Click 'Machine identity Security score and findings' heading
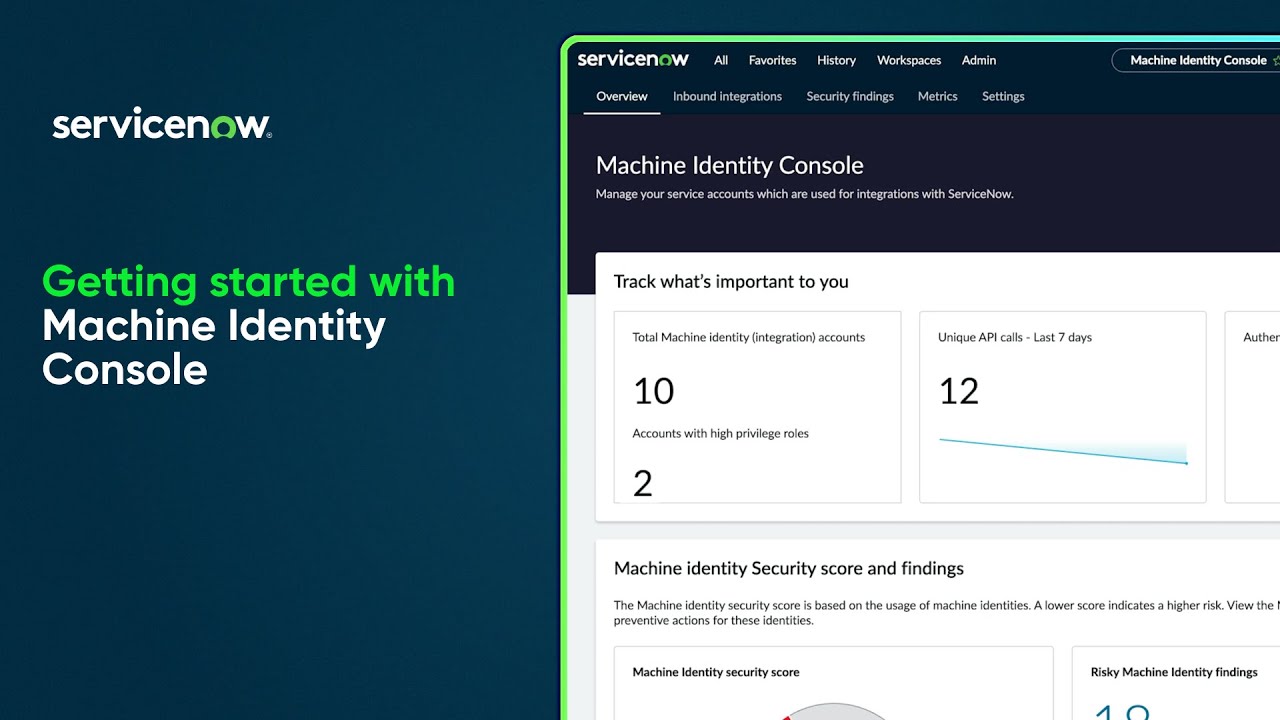1280x720 pixels. (789, 568)
